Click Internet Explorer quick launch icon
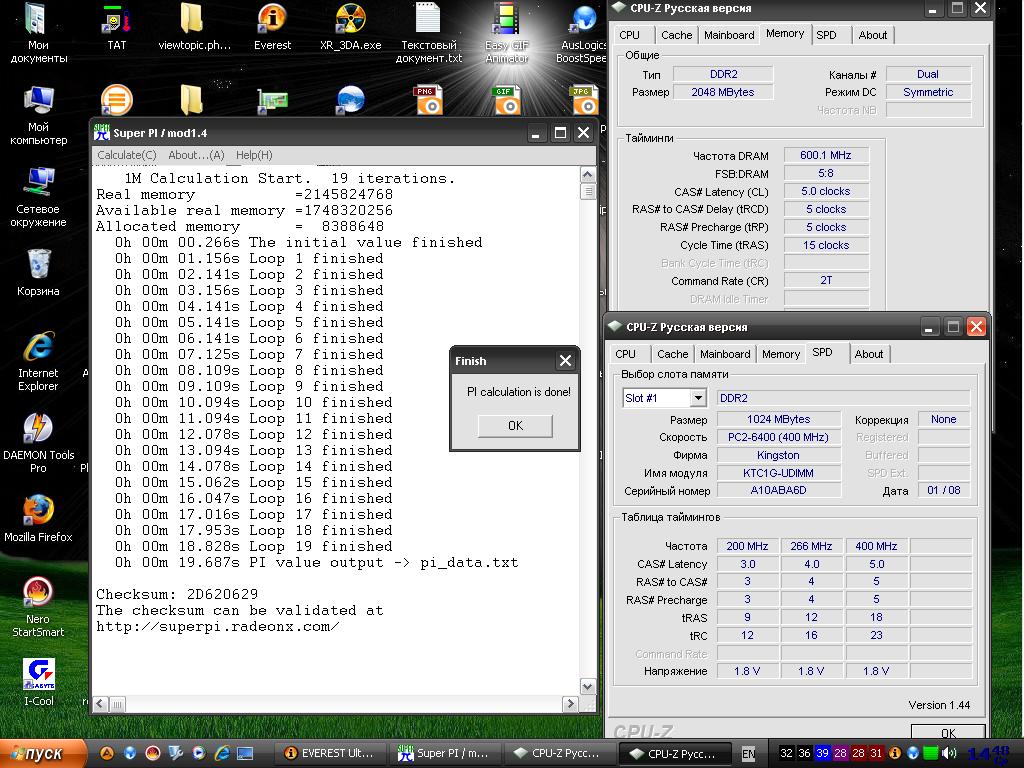The height and width of the screenshot is (768, 1024). coord(223,753)
